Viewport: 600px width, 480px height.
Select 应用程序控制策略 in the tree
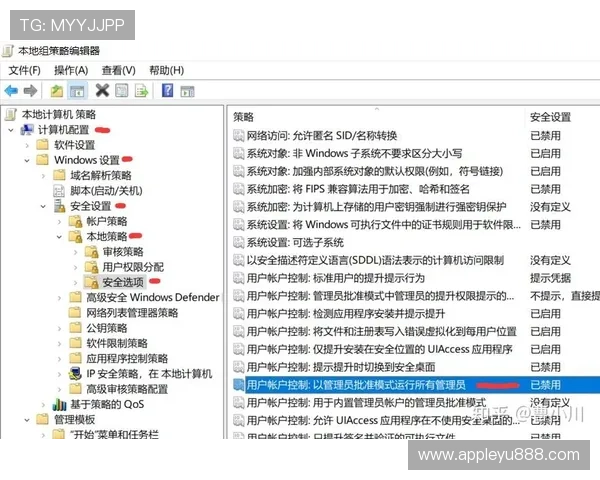127,359
